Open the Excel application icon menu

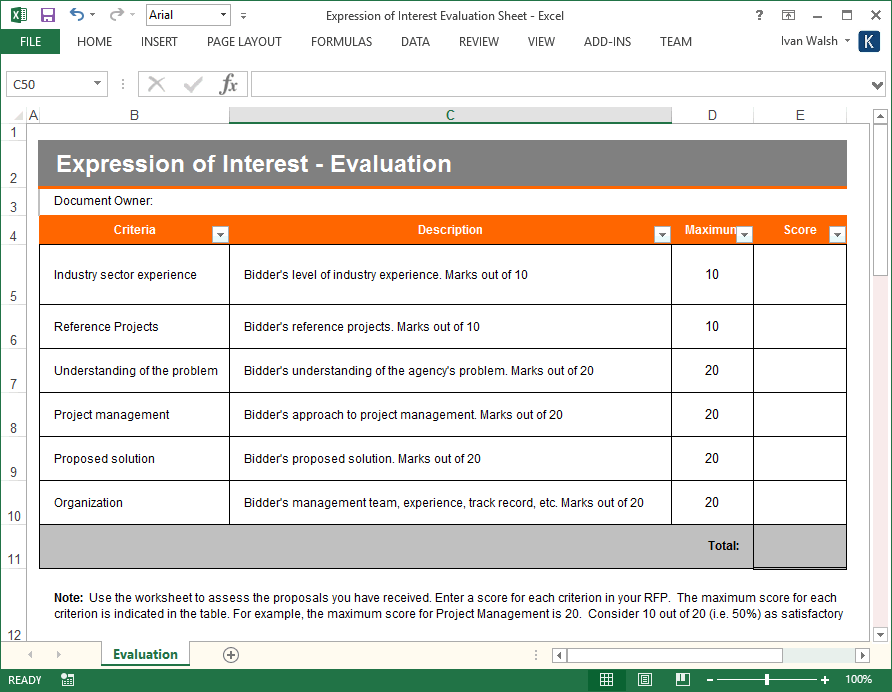pos(19,15)
